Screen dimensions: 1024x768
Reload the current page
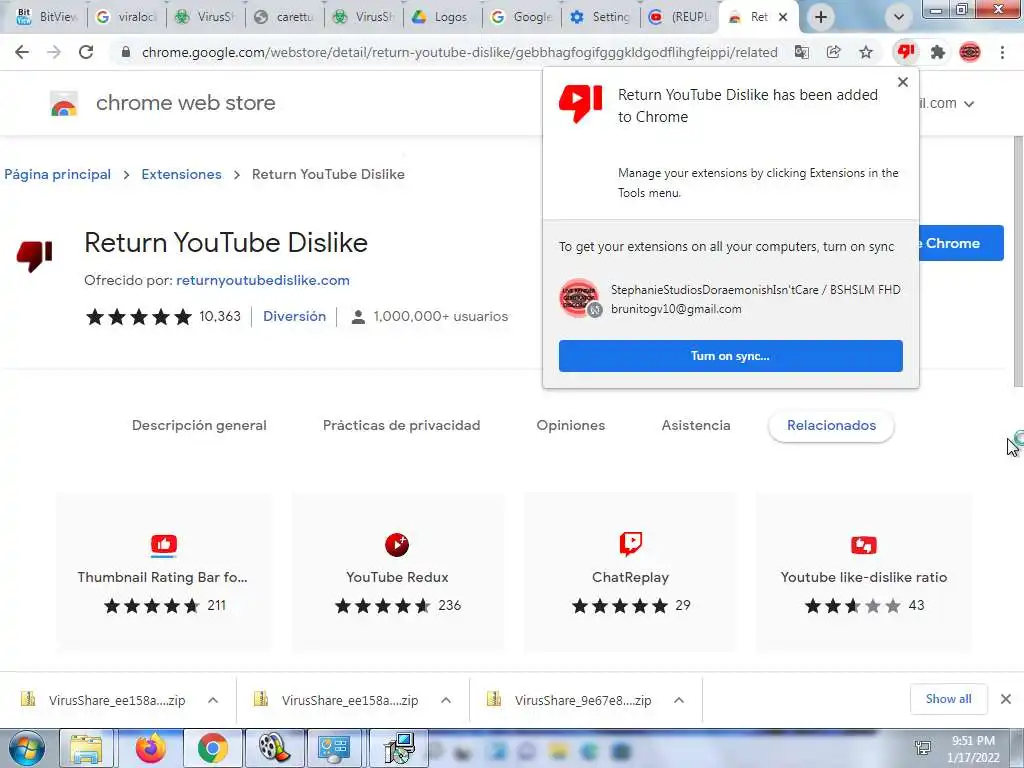click(x=86, y=52)
